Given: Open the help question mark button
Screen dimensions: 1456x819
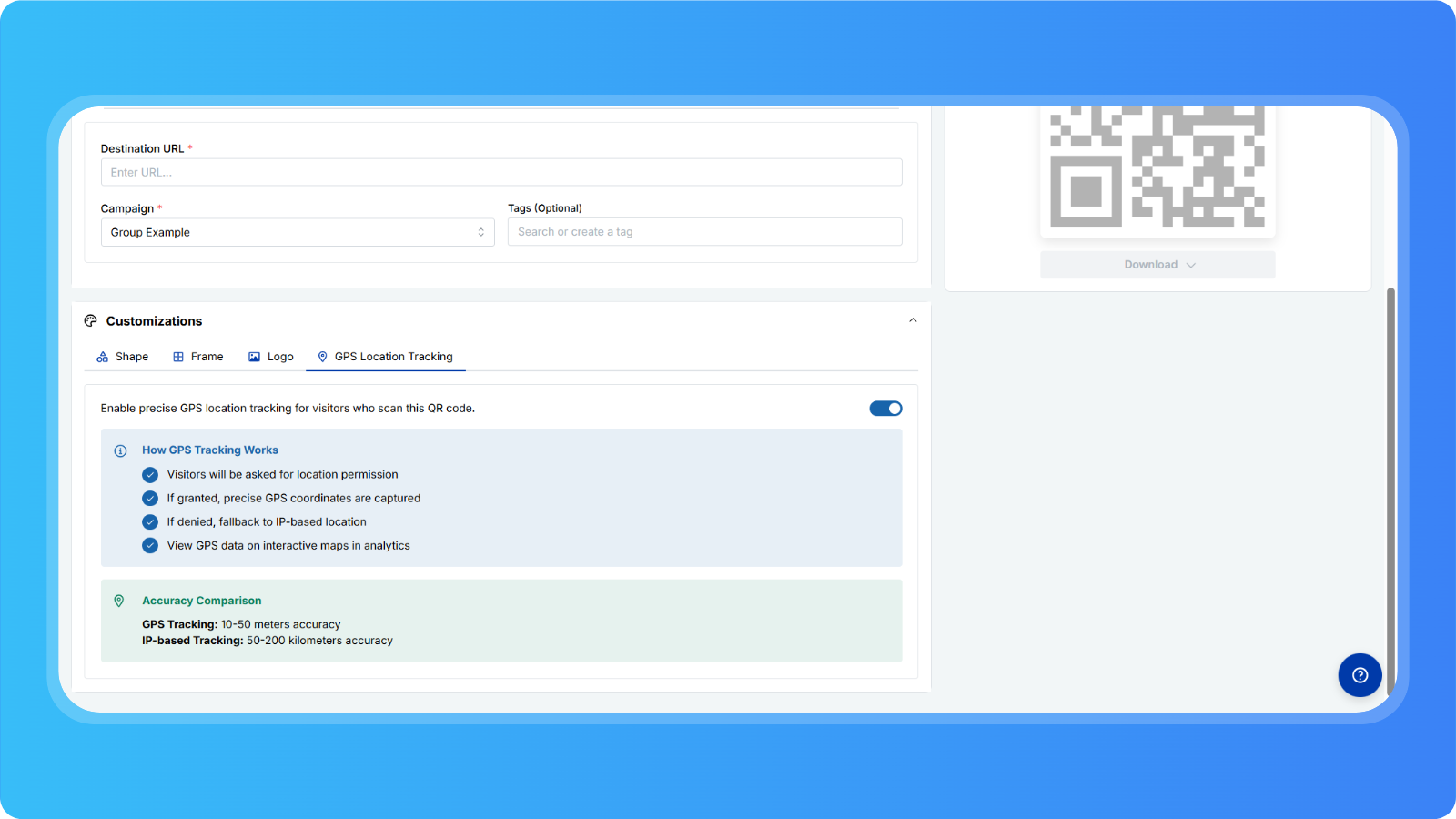Looking at the screenshot, I should (x=1360, y=675).
